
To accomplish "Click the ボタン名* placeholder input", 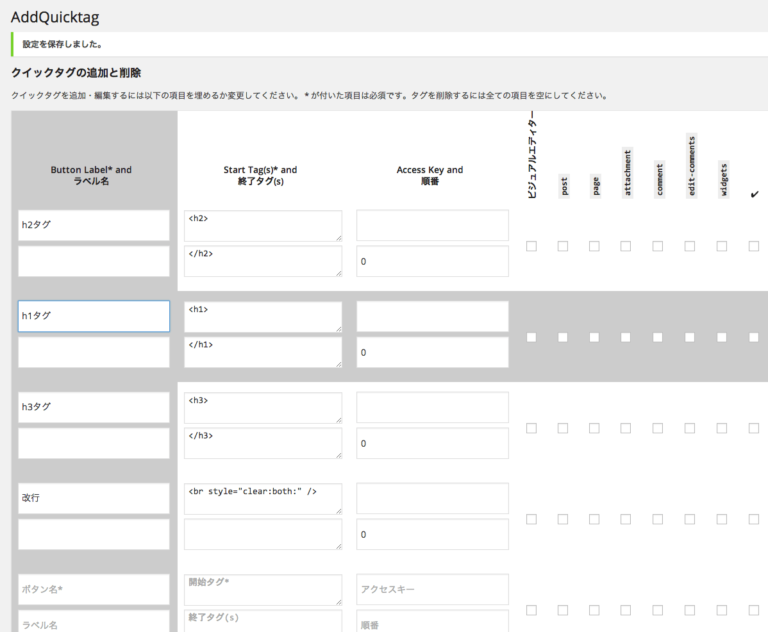I will [94, 589].
